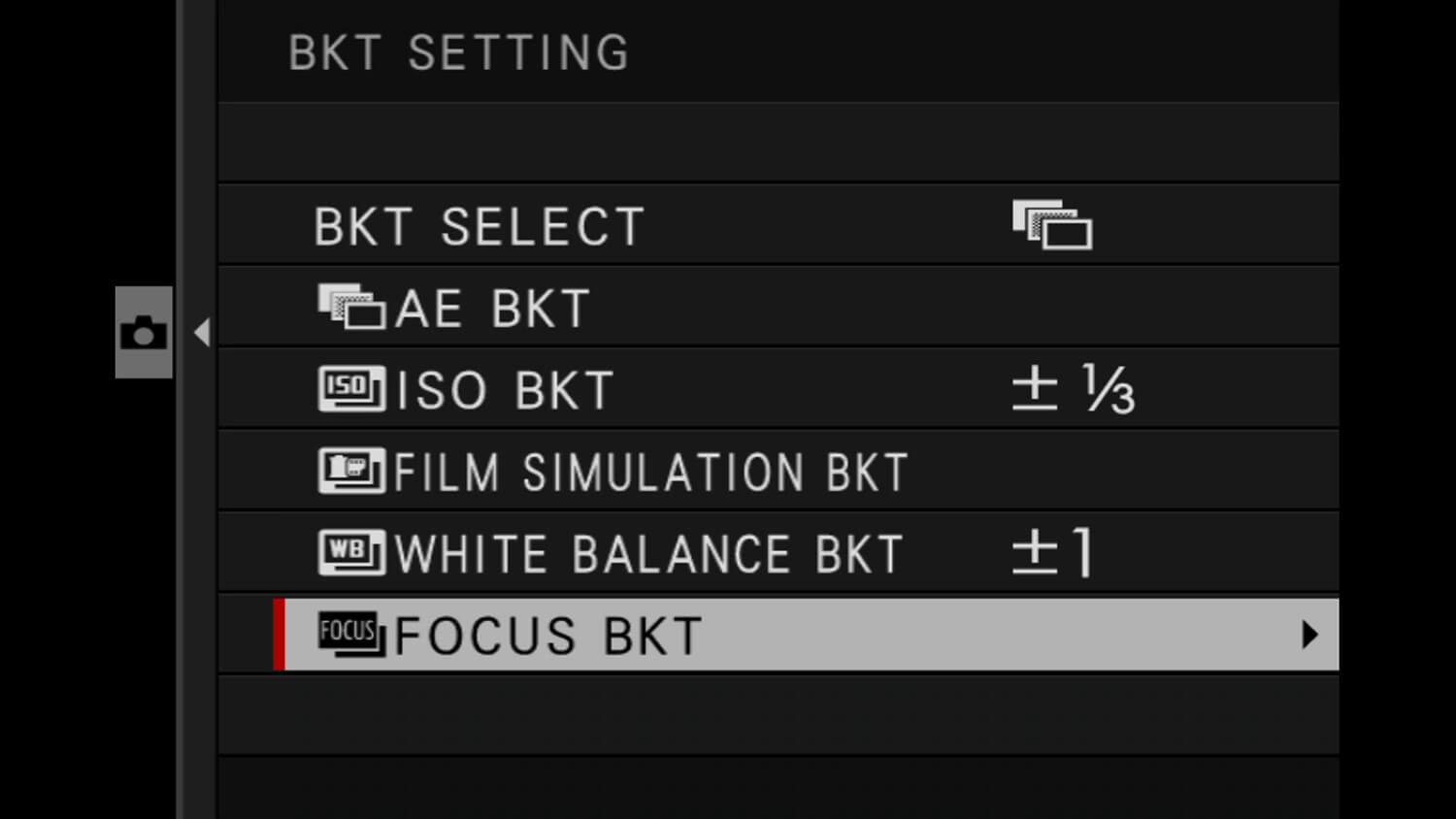Screen dimensions: 1456x819
Task: Click the BKT SELECT current mode icon
Action: tap(1052, 225)
